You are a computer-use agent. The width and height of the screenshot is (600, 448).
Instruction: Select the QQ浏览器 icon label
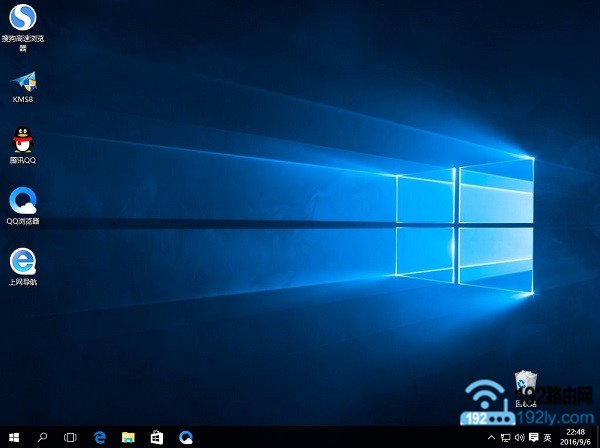pos(23,221)
